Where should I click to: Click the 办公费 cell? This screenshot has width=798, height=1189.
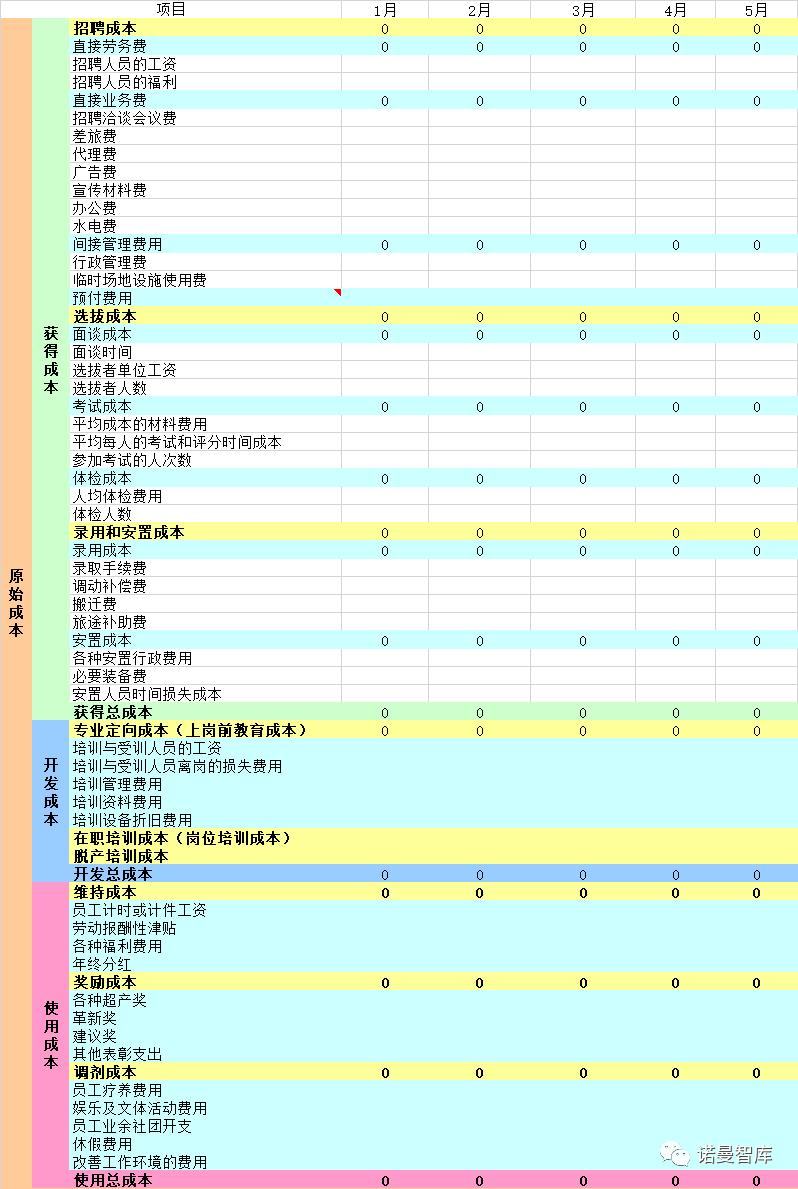click(x=206, y=209)
